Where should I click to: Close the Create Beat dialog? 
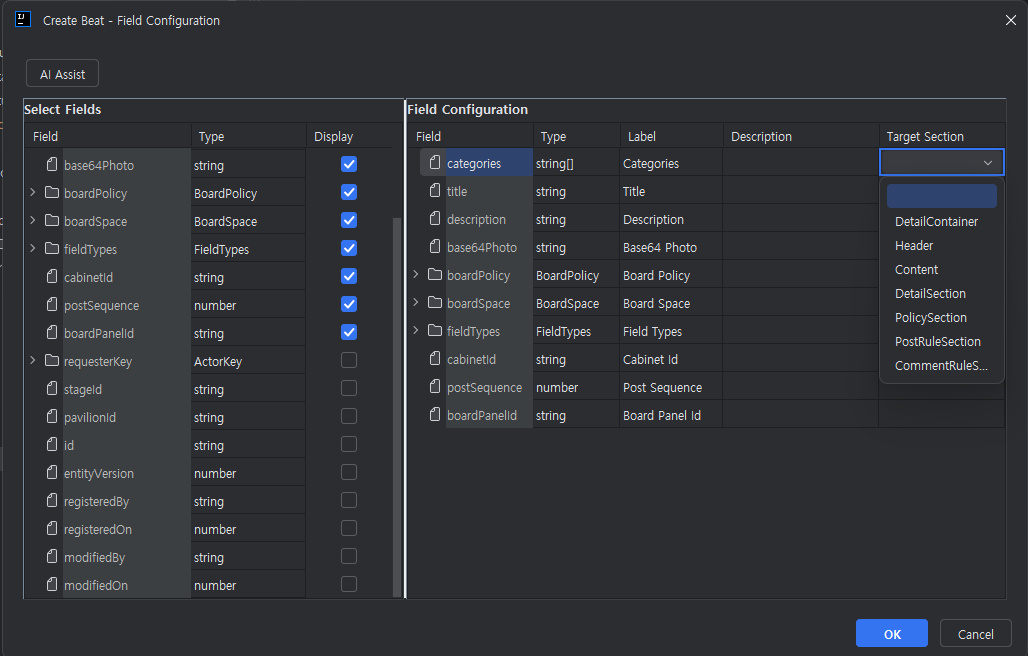[1010, 20]
